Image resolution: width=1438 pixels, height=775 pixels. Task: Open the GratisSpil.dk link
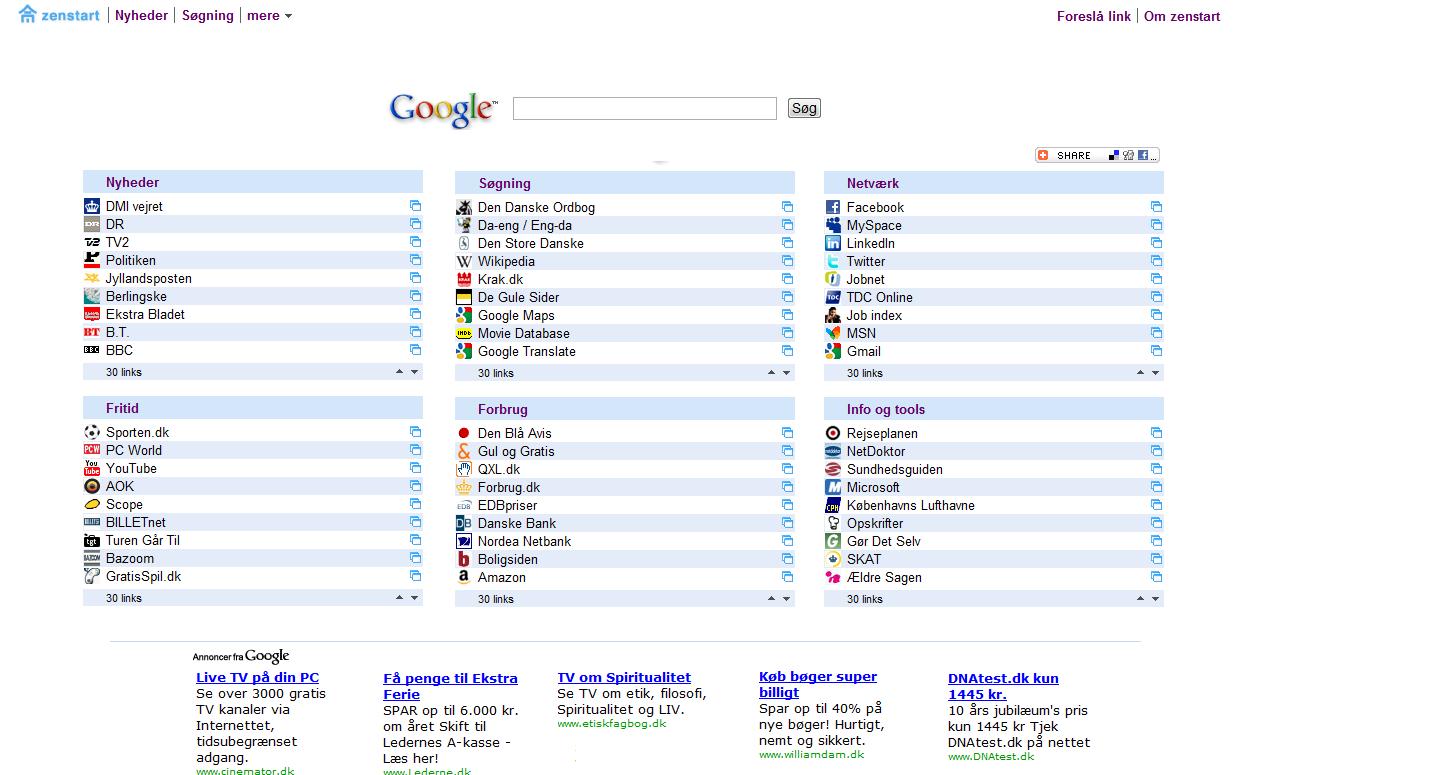click(x=144, y=576)
